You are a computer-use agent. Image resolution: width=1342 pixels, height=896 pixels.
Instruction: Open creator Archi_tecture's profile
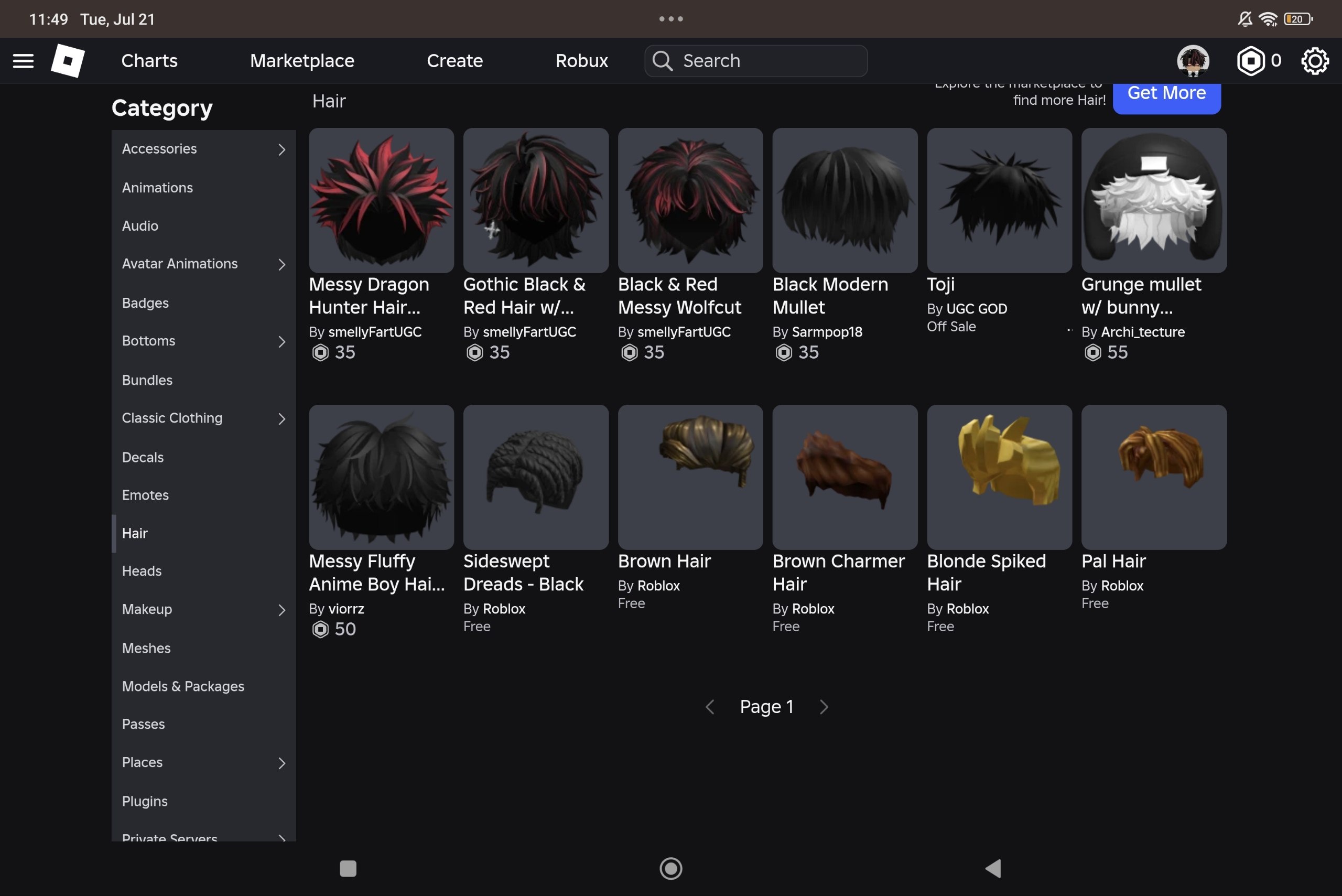[x=1143, y=332]
